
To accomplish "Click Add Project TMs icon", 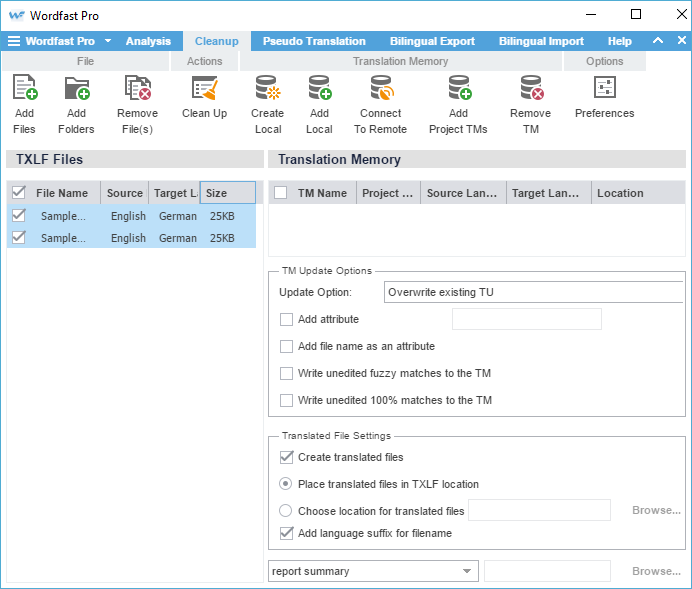I will pyautogui.click(x=458, y=90).
